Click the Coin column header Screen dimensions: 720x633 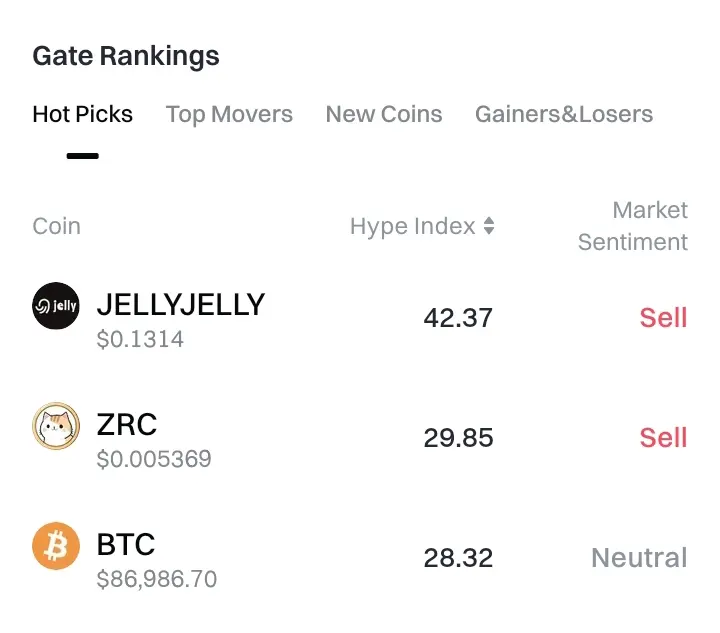point(56,226)
